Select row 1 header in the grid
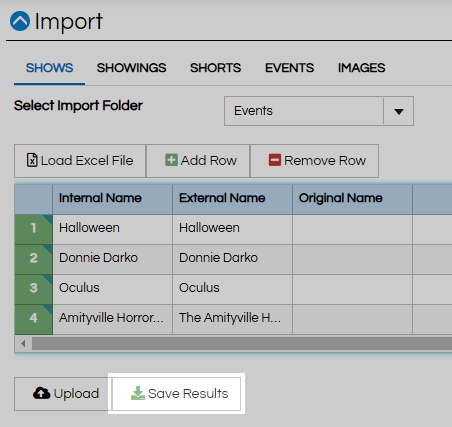The image size is (452, 427). tap(34, 229)
